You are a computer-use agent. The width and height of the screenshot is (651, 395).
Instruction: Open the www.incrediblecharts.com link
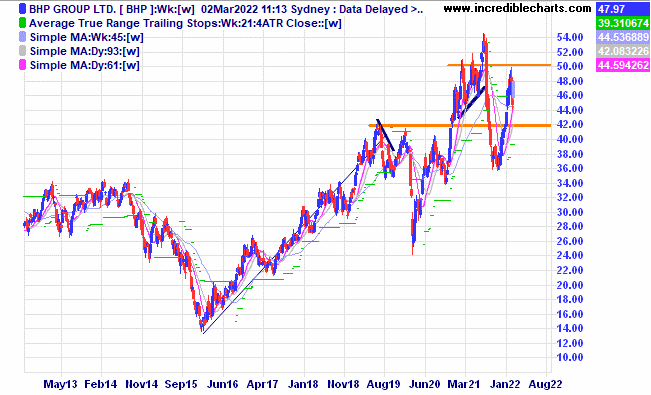pos(517,8)
